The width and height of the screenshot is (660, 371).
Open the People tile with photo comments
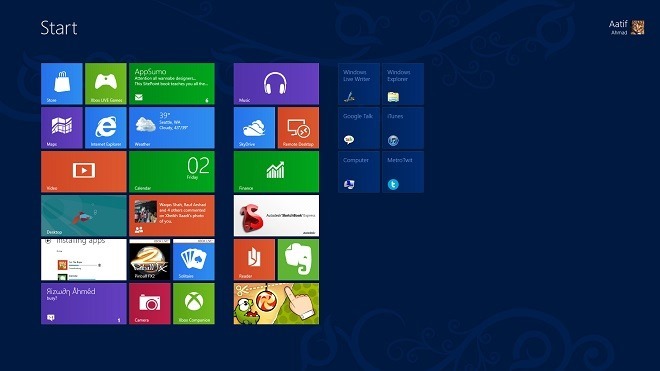pyautogui.click(x=172, y=216)
